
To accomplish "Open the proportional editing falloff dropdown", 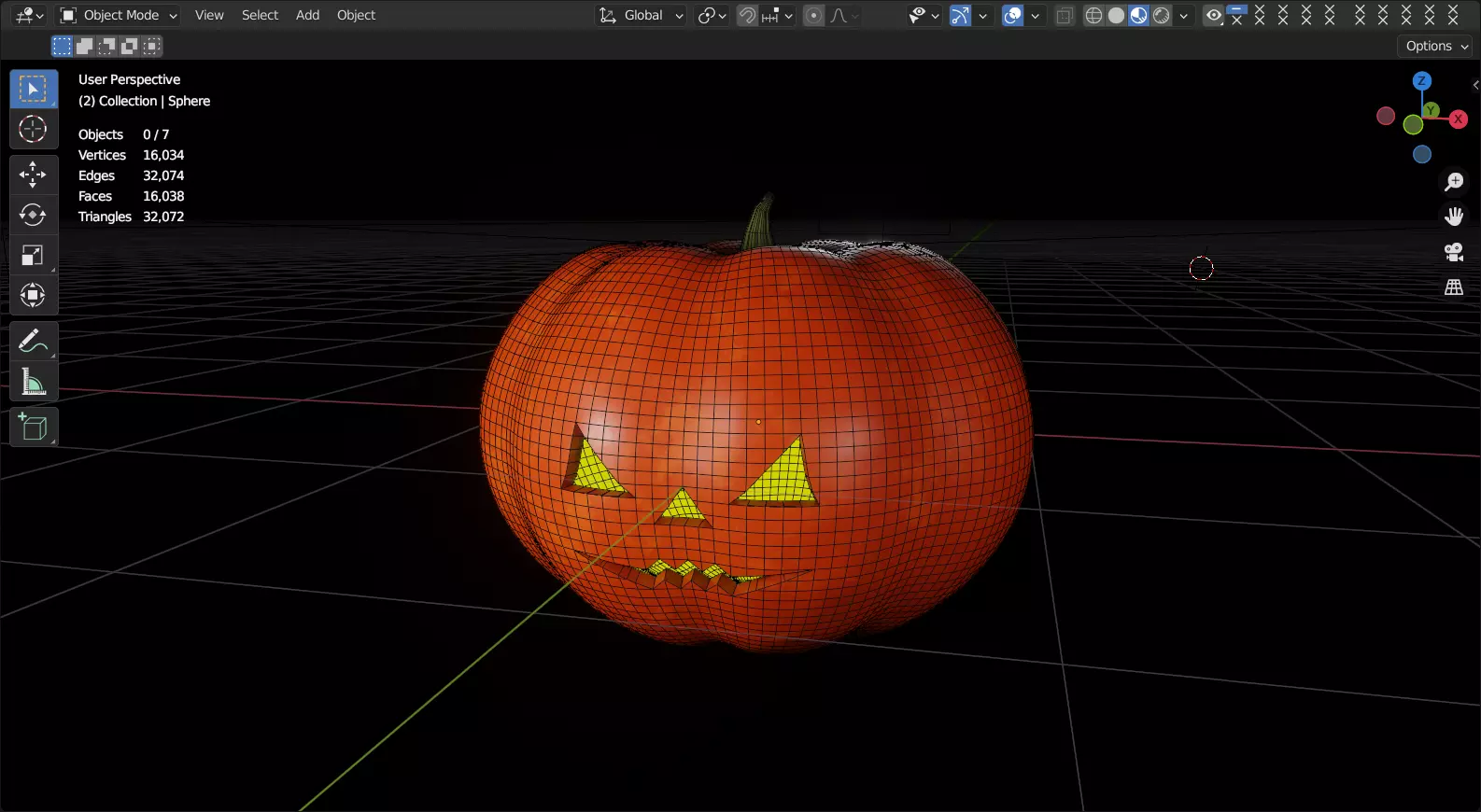I will coord(844,15).
